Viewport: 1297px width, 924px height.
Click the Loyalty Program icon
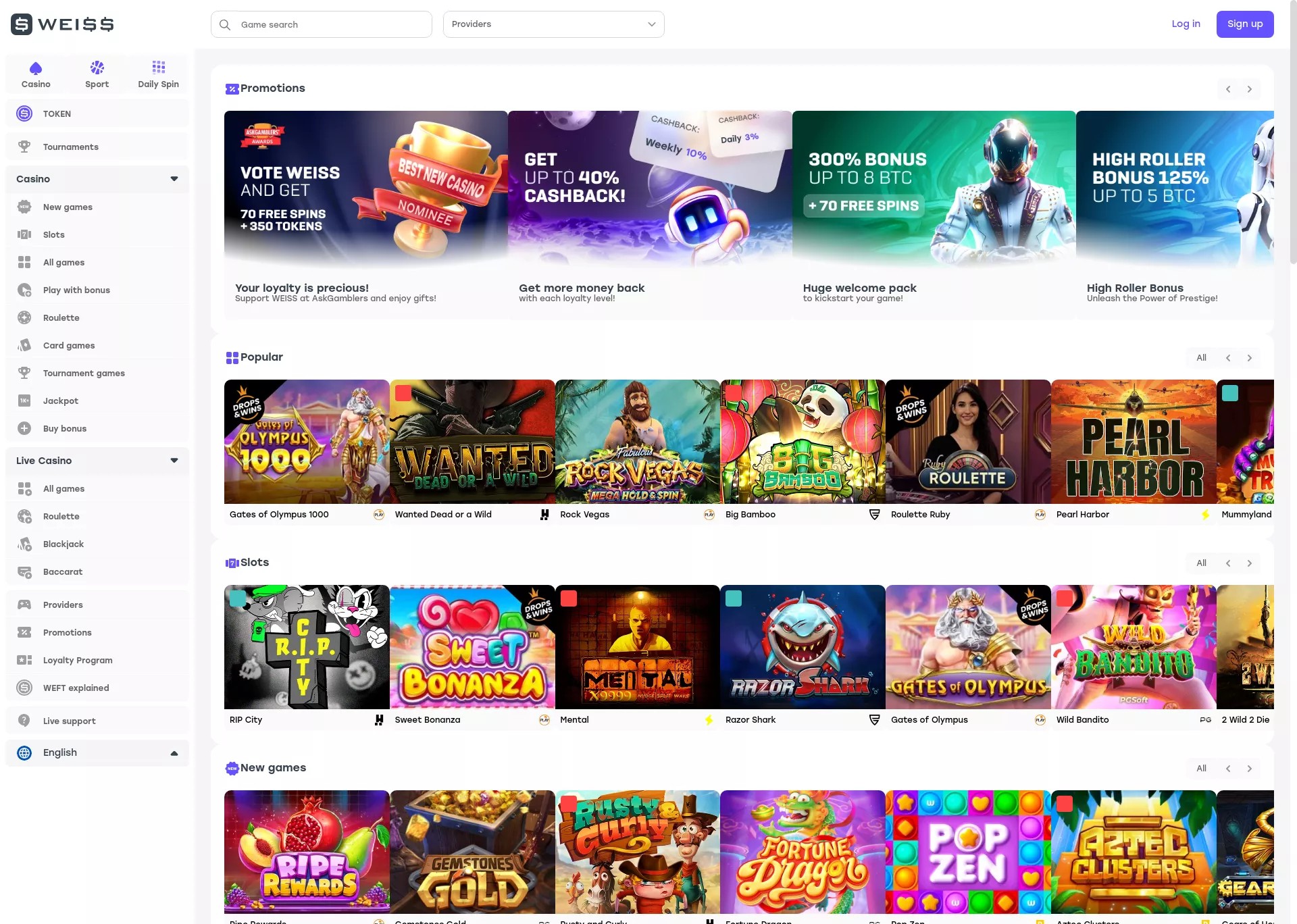(24, 660)
